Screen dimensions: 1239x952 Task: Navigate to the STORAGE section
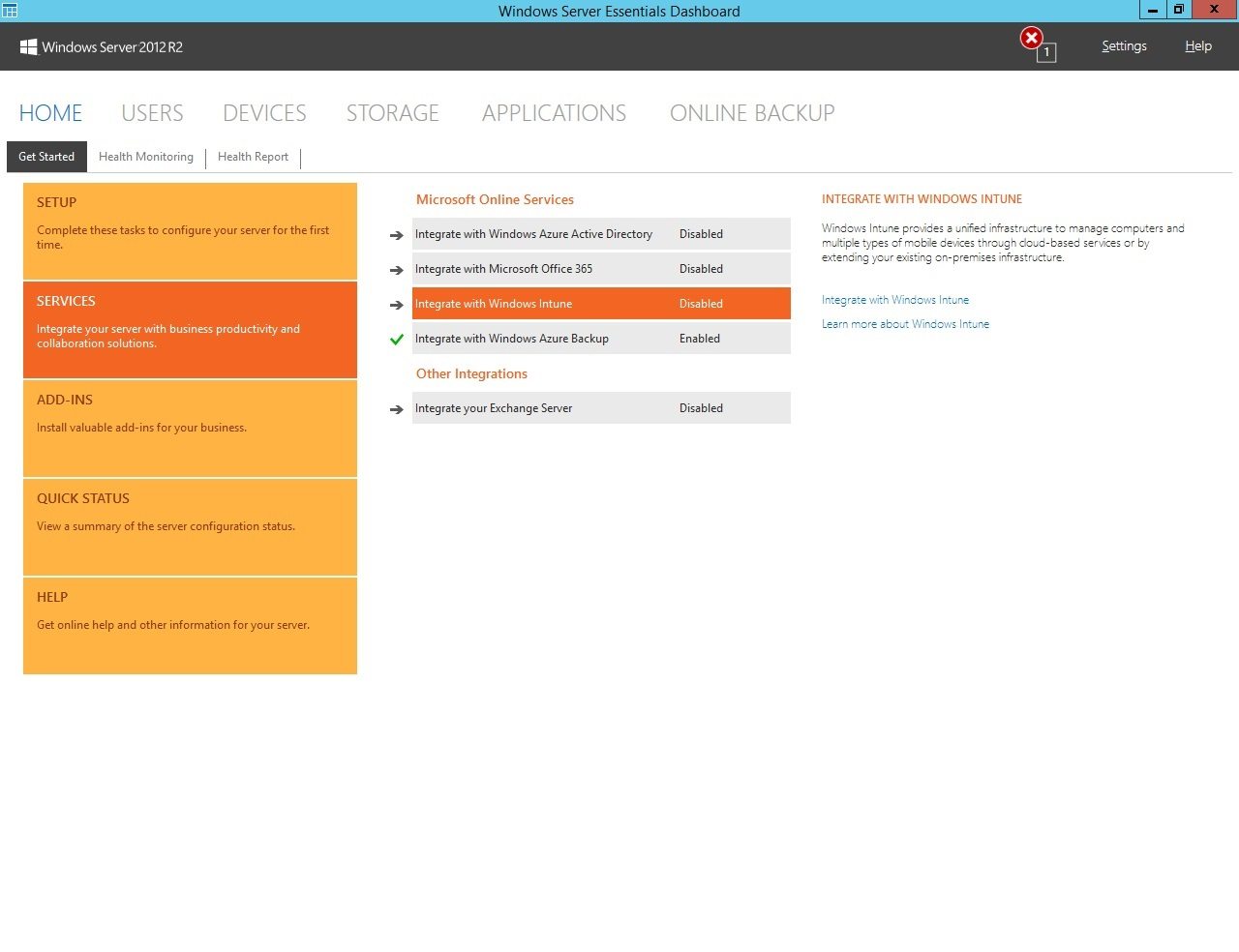[x=393, y=113]
